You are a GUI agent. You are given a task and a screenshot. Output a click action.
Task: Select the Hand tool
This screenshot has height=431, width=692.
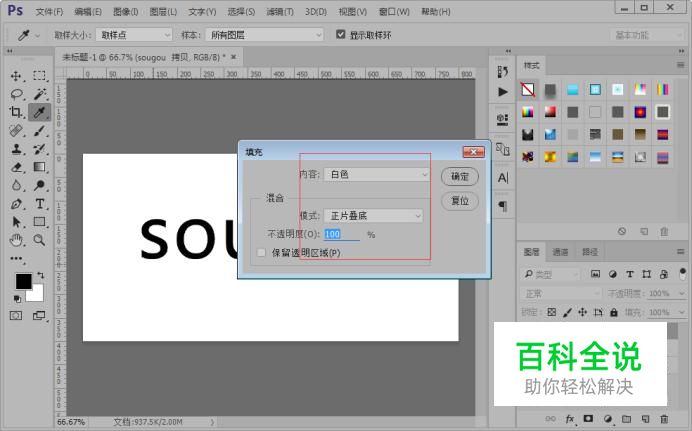pyautogui.click(x=16, y=240)
